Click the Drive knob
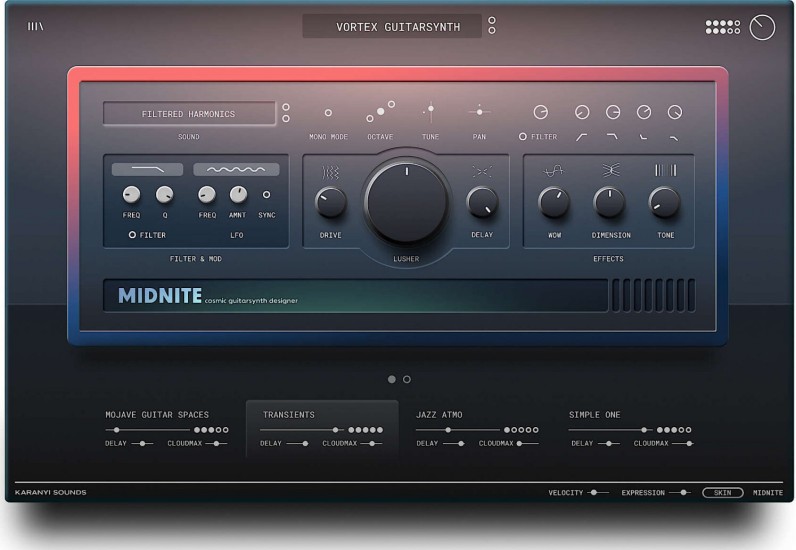 click(330, 203)
